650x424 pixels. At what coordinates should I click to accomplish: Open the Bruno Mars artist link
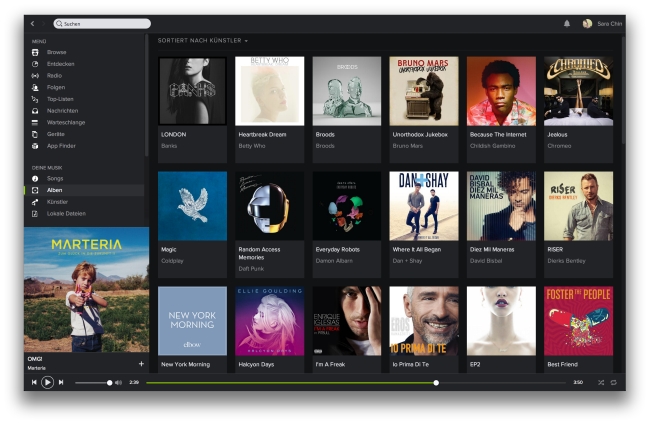406,145
